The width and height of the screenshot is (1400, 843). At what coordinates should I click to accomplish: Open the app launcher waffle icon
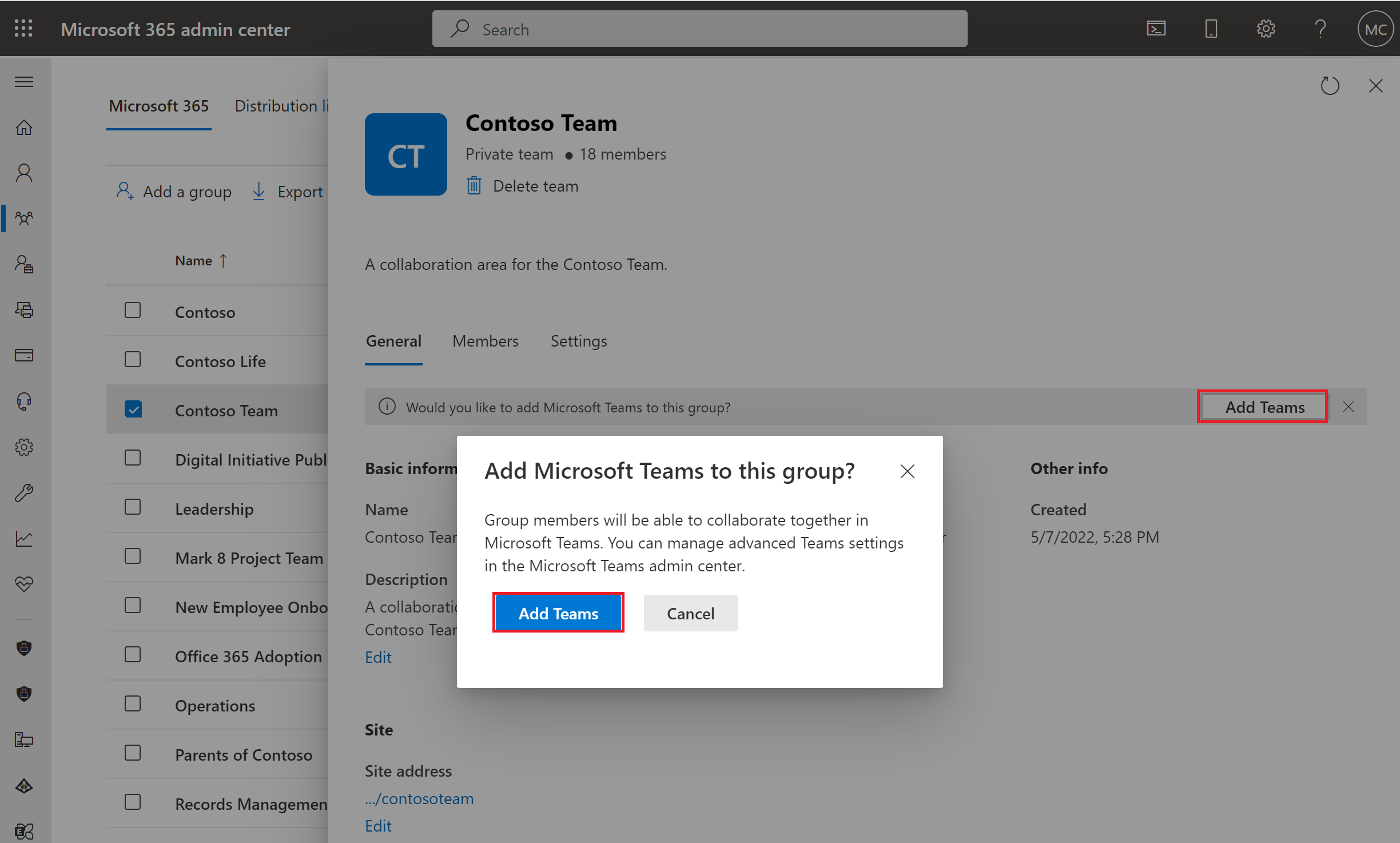click(23, 29)
